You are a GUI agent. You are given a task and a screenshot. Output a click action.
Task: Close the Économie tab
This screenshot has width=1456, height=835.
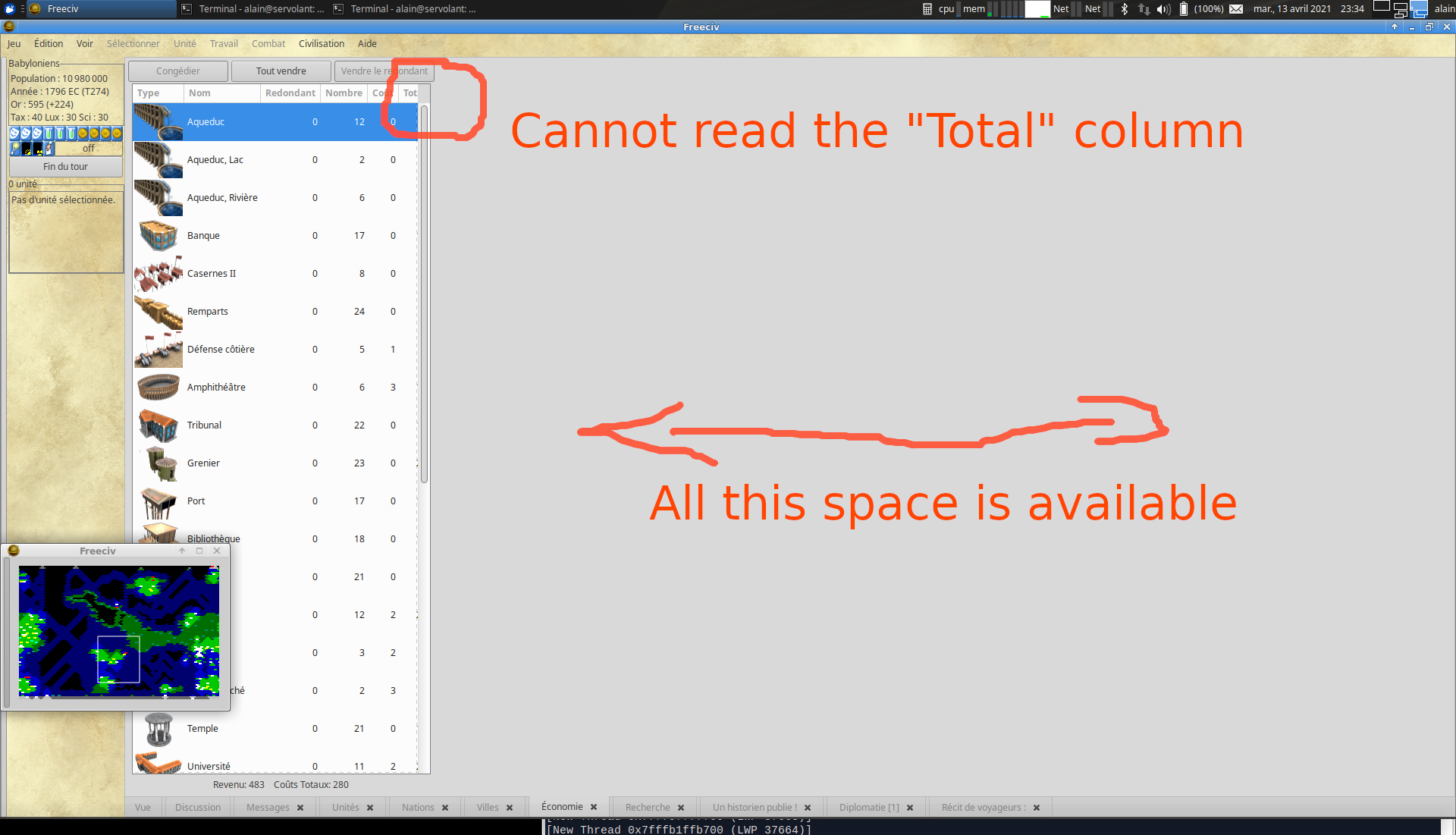point(594,807)
